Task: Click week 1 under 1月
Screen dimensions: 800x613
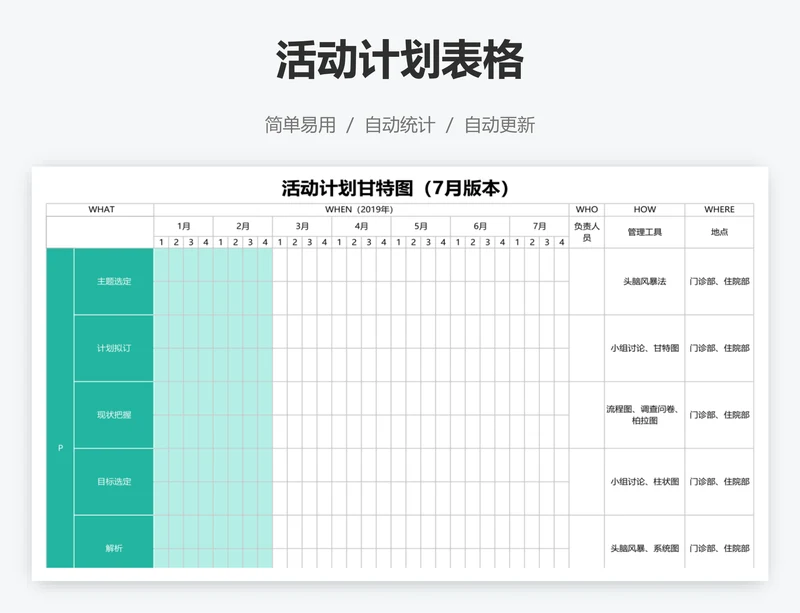Action: click(x=161, y=242)
